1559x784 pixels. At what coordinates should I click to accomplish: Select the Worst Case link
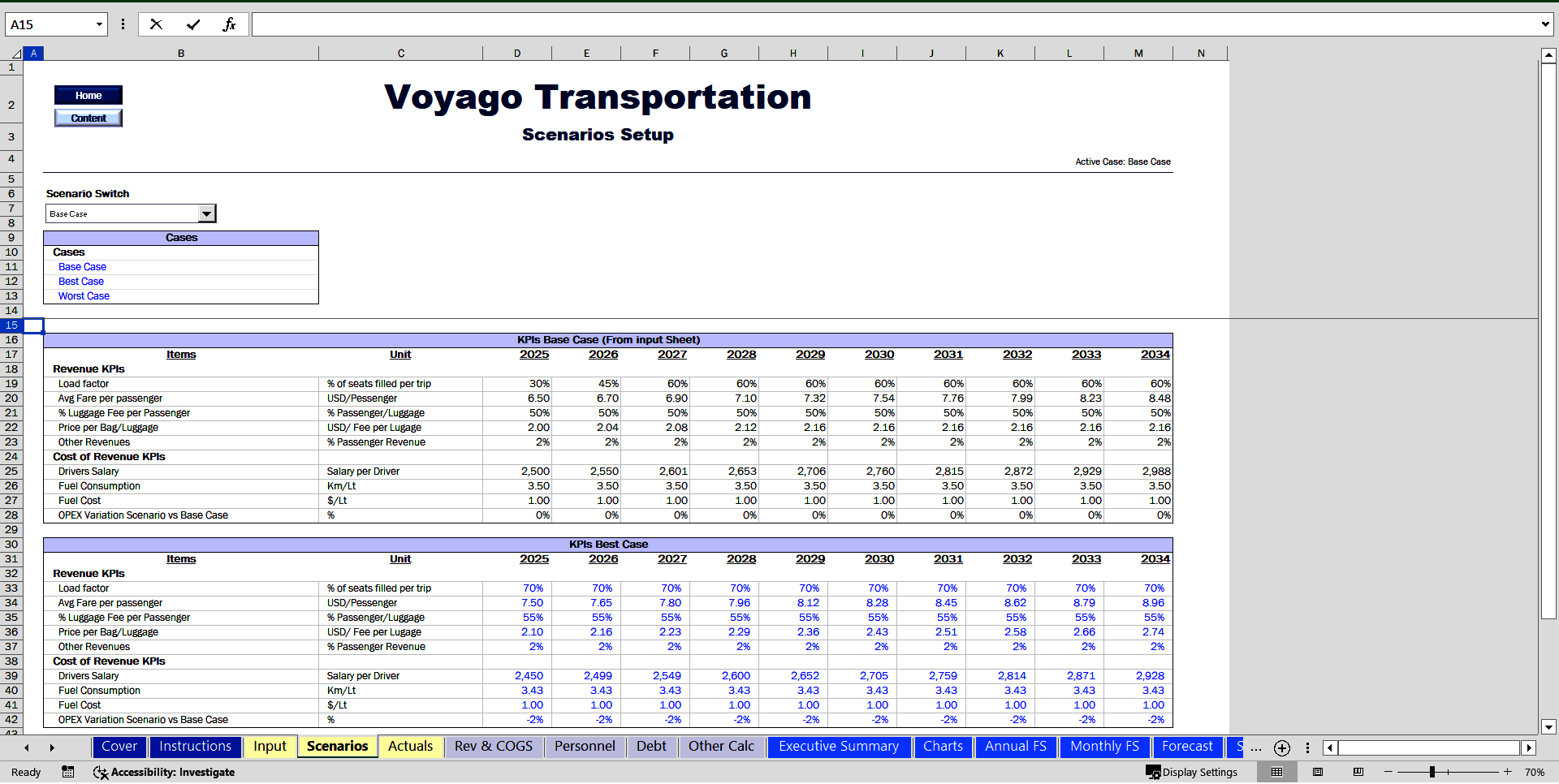(x=84, y=296)
